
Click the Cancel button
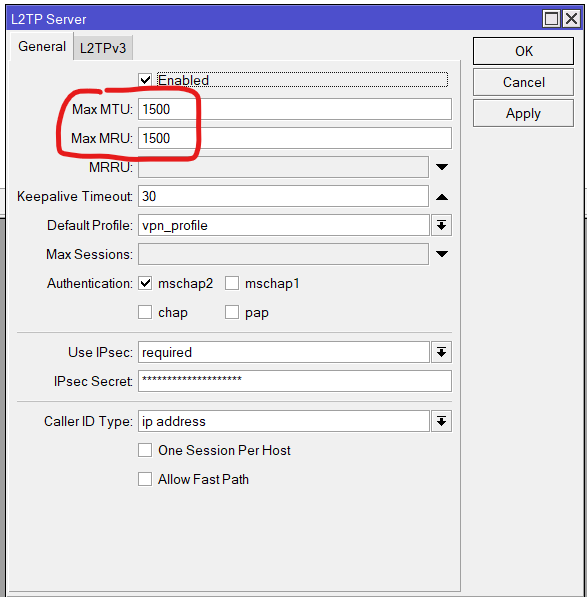coord(523,82)
